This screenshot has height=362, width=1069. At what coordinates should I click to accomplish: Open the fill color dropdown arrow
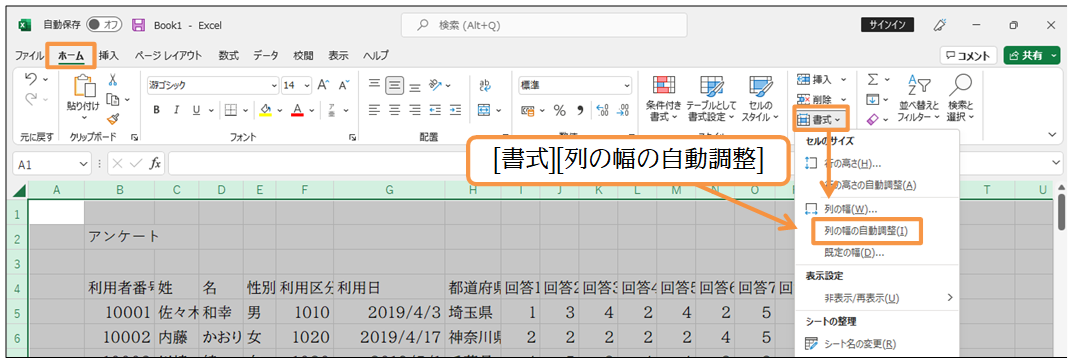tap(280, 110)
